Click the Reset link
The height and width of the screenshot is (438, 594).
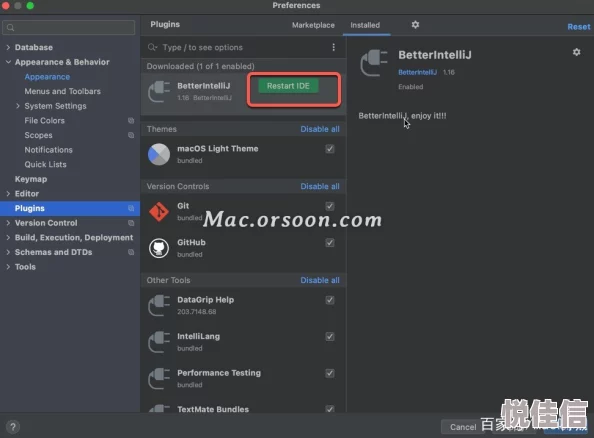(578, 27)
